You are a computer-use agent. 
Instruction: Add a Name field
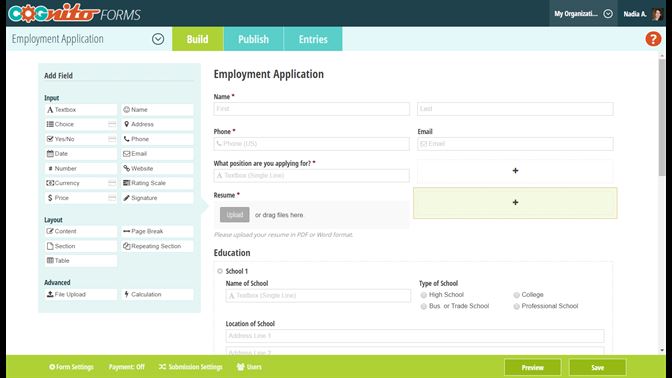pyautogui.click(x=157, y=110)
